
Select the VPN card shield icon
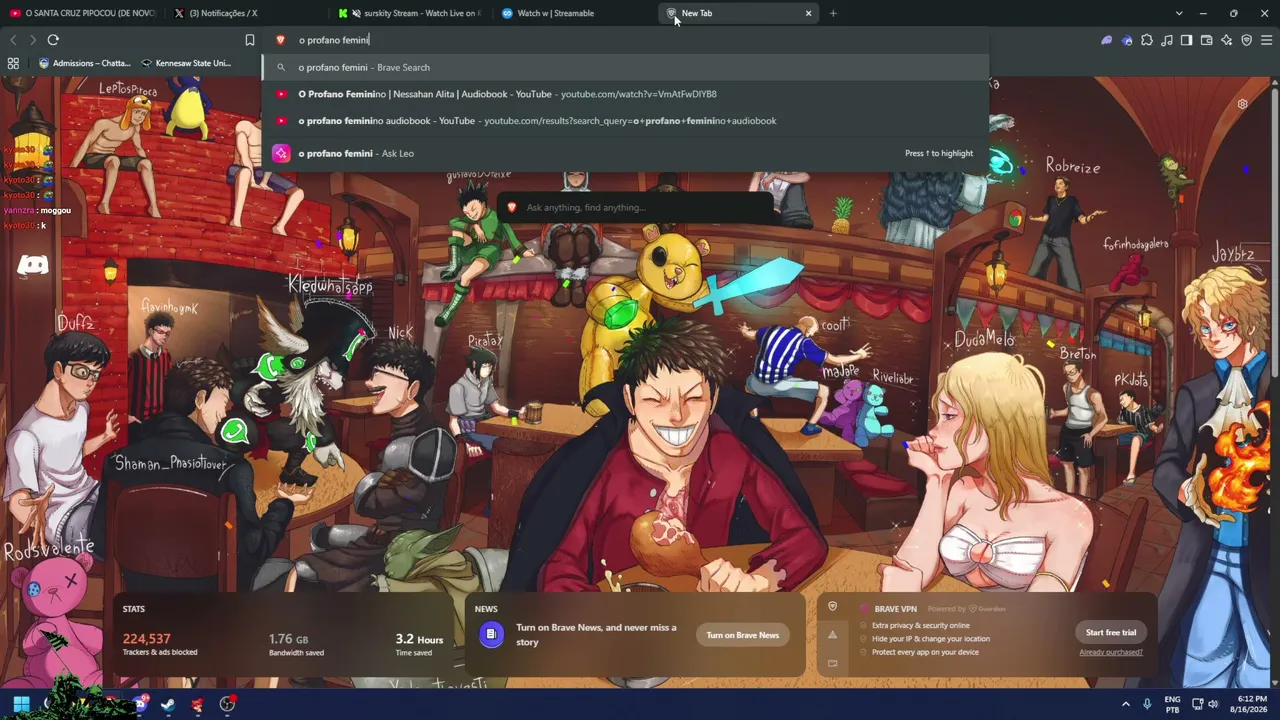832,607
